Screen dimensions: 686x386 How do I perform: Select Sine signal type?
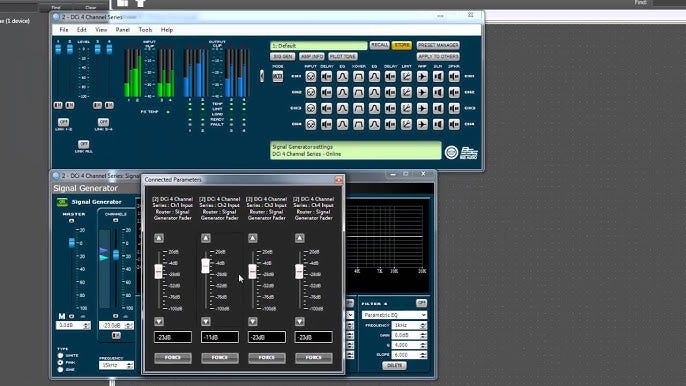pos(60,369)
